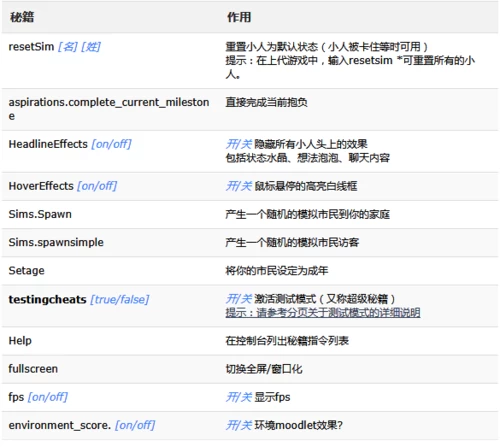This screenshot has height=448, width=500.
Task: Click the [on/off] parameter for environment_score
Action: [135, 425]
